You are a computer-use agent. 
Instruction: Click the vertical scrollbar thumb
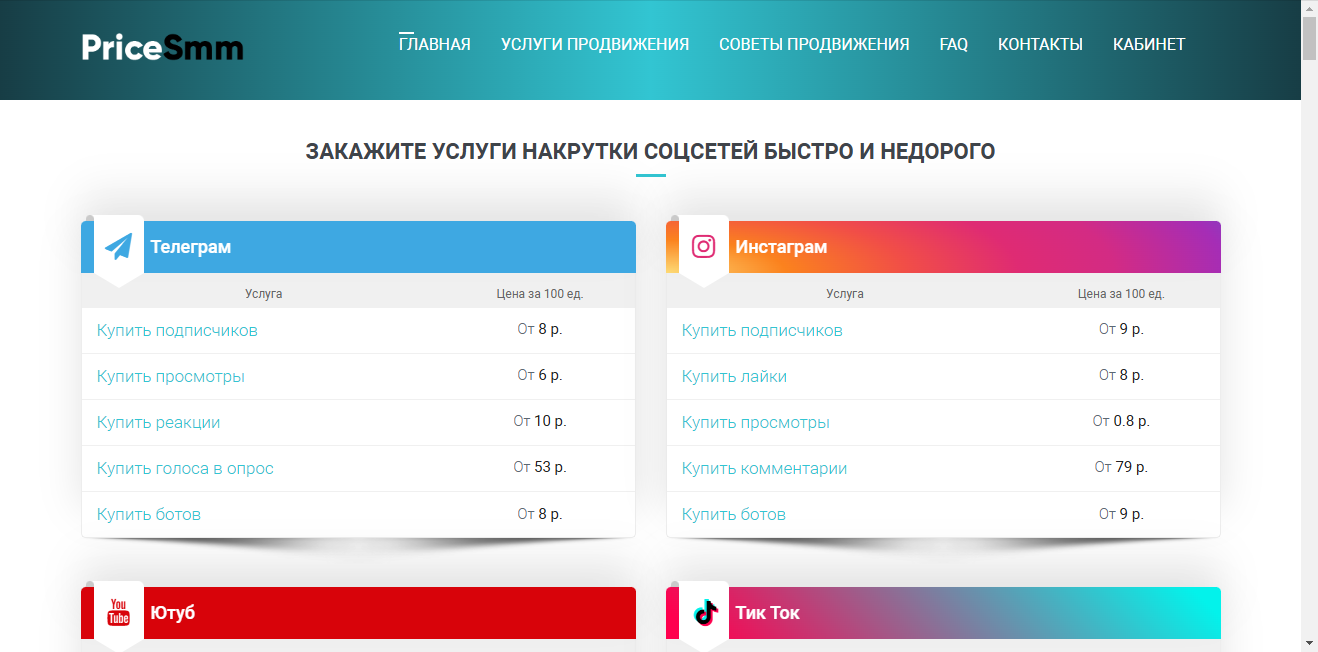[1309, 39]
